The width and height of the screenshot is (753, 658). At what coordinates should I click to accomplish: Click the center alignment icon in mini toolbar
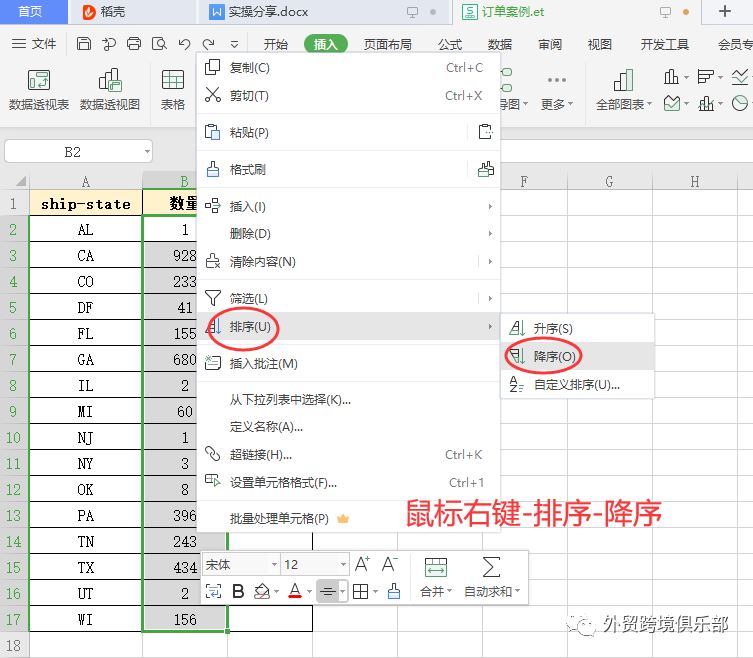[328, 591]
